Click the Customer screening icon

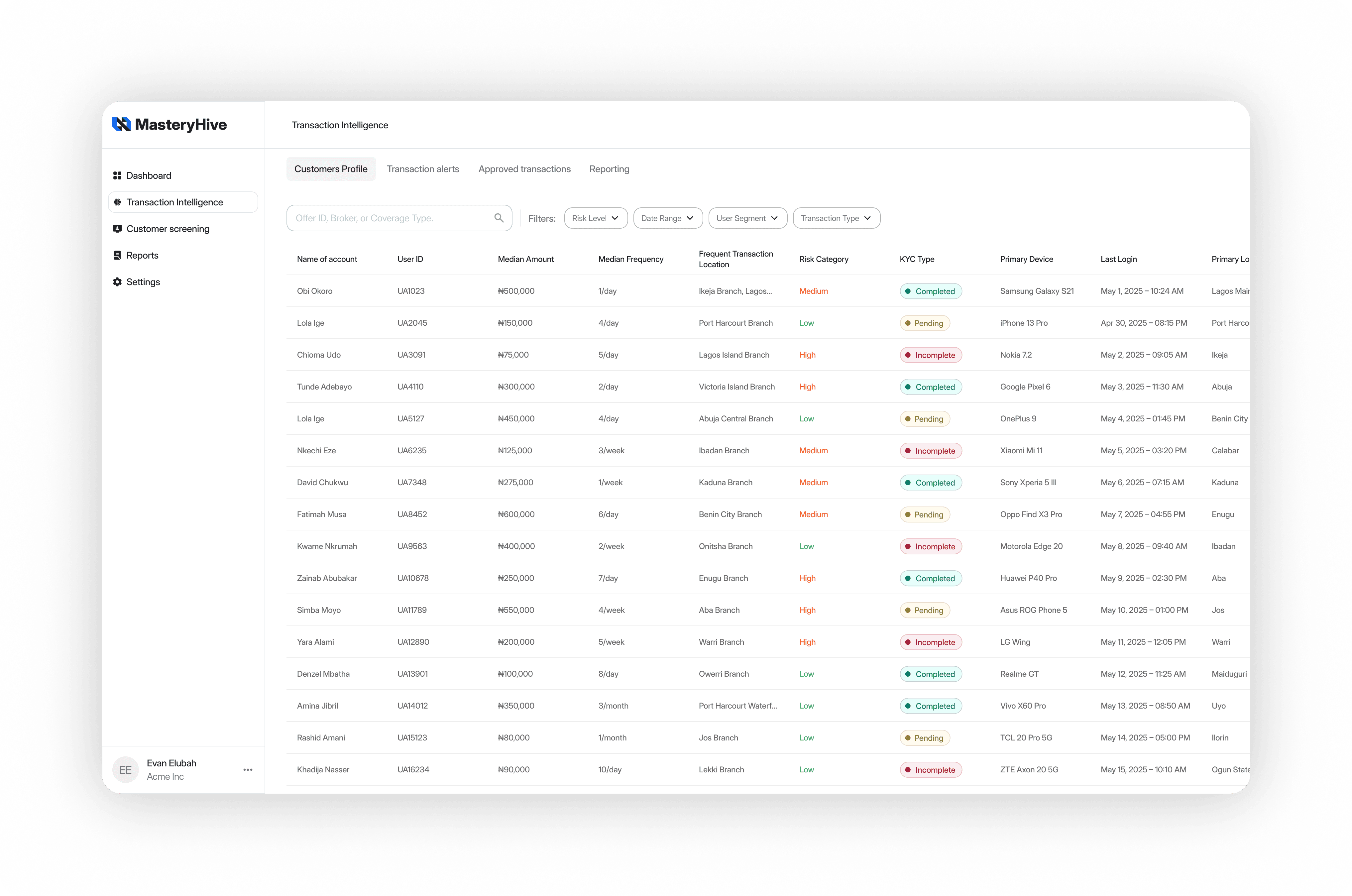117,229
